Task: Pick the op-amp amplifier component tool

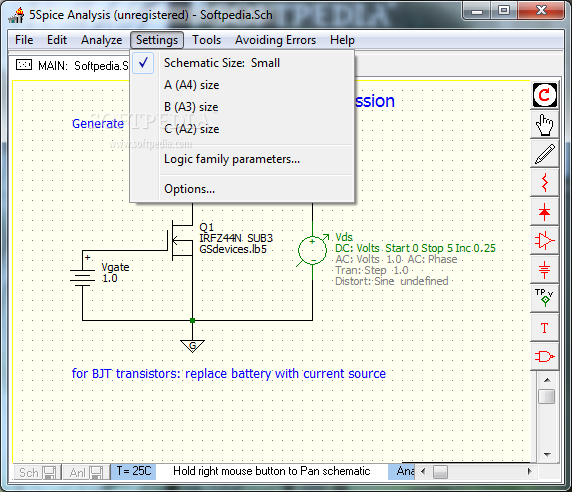Action: (x=545, y=240)
